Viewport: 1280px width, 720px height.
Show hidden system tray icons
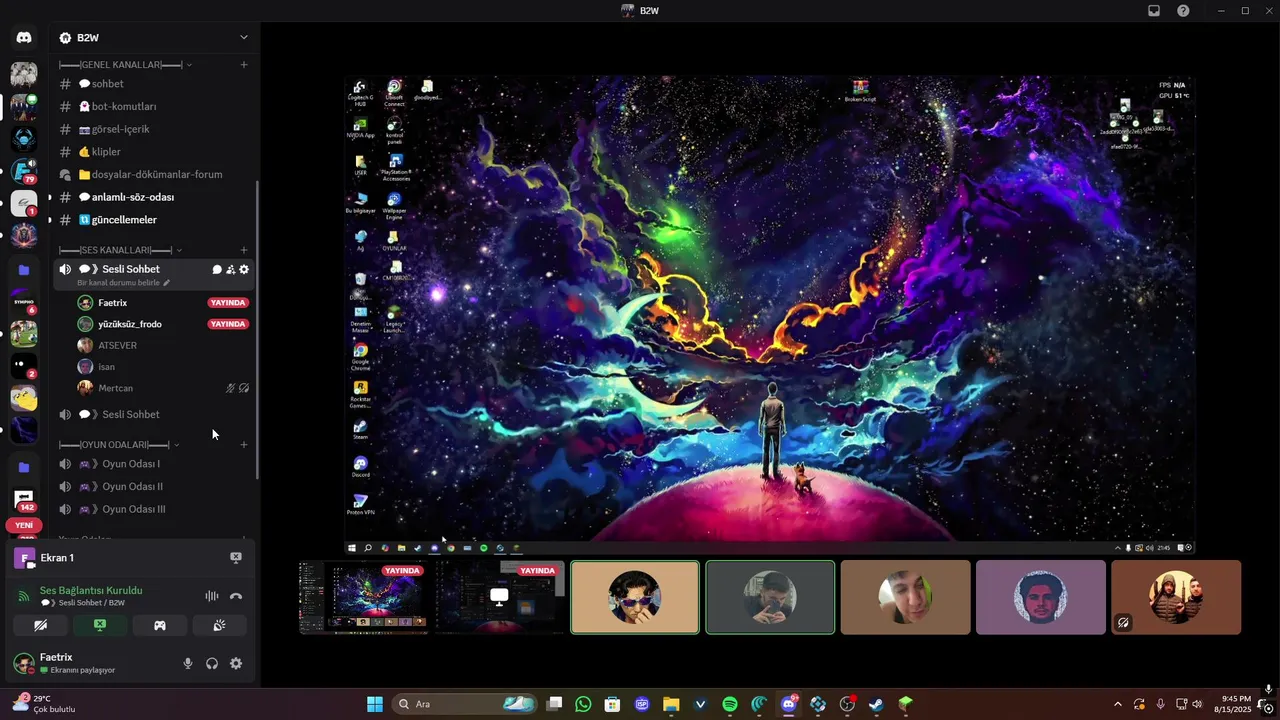click(1118, 704)
